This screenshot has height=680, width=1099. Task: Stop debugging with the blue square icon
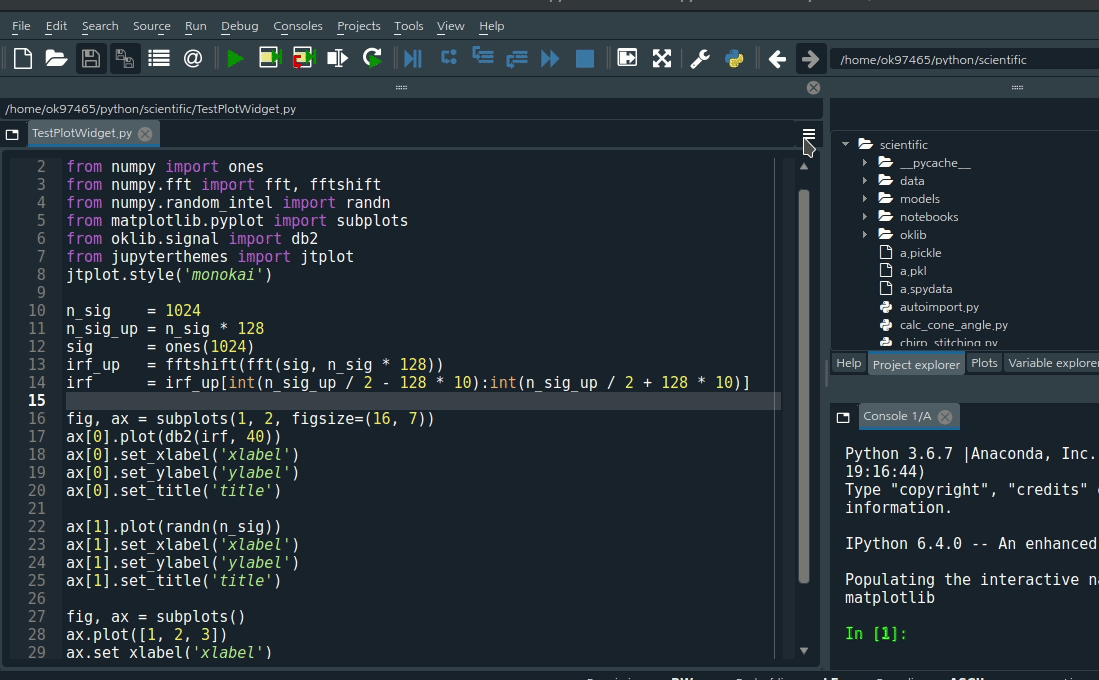pyautogui.click(x=585, y=58)
